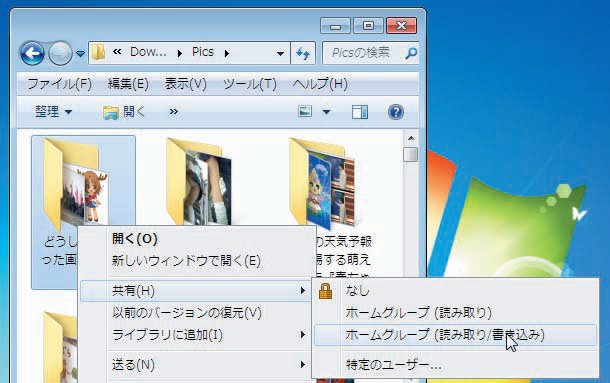This screenshot has height=383, width=610.
Task: Toggle the preview pane icon
Action: 360,112
